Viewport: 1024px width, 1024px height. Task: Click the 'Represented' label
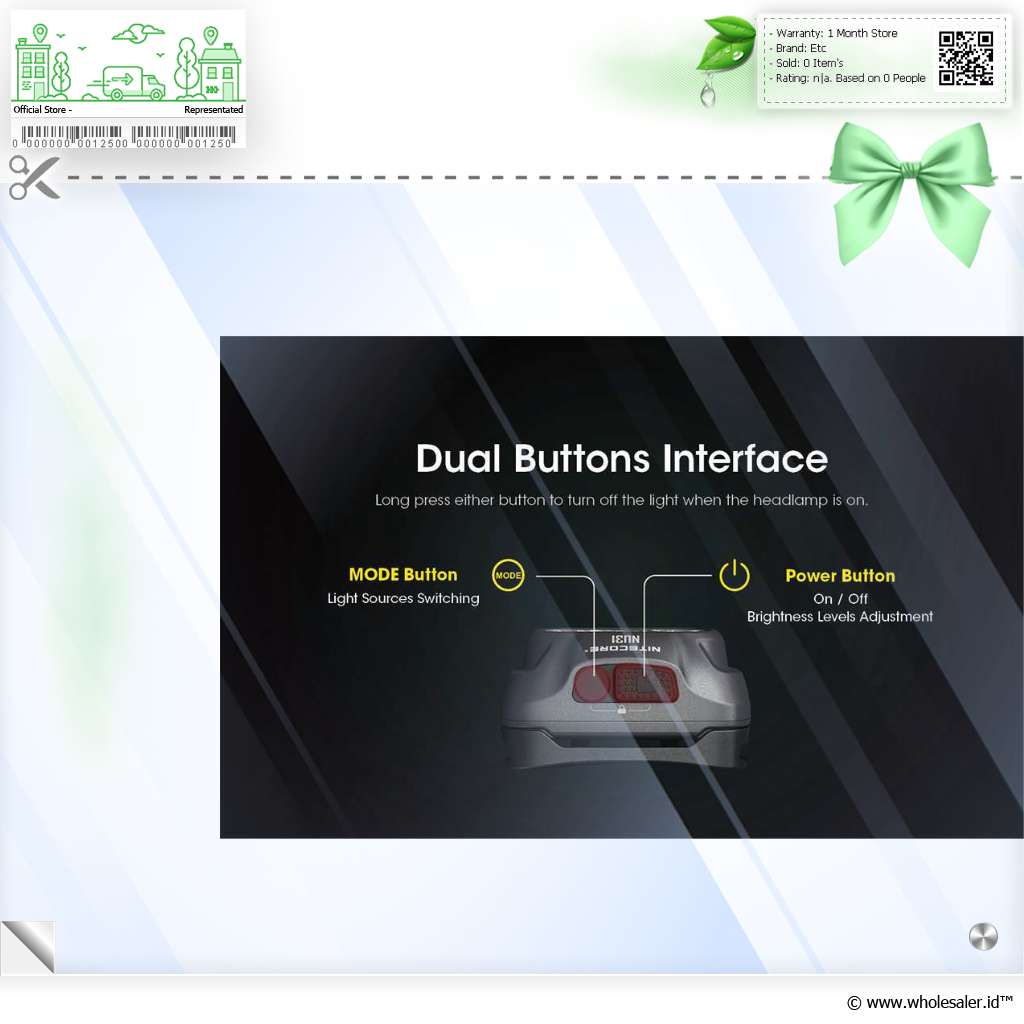(x=214, y=110)
